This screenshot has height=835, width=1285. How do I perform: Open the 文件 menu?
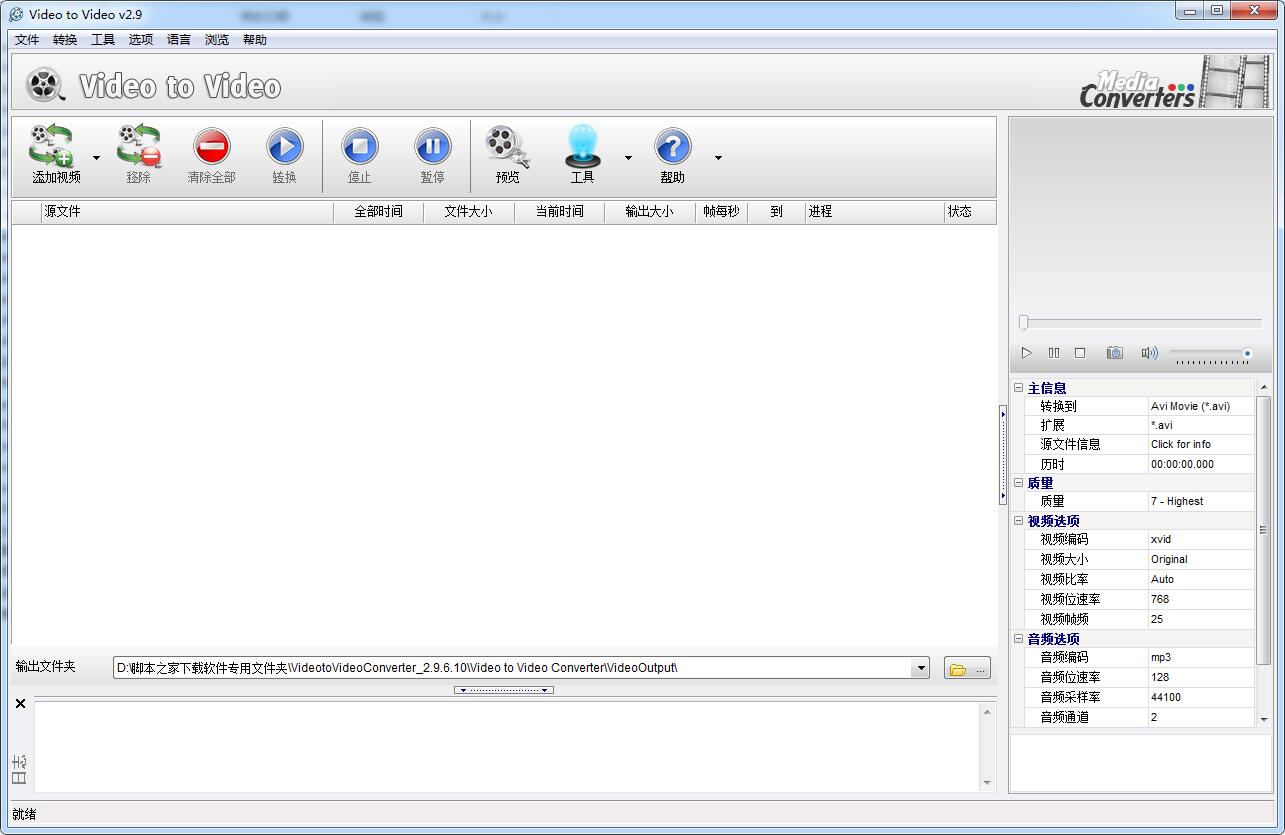[27, 40]
